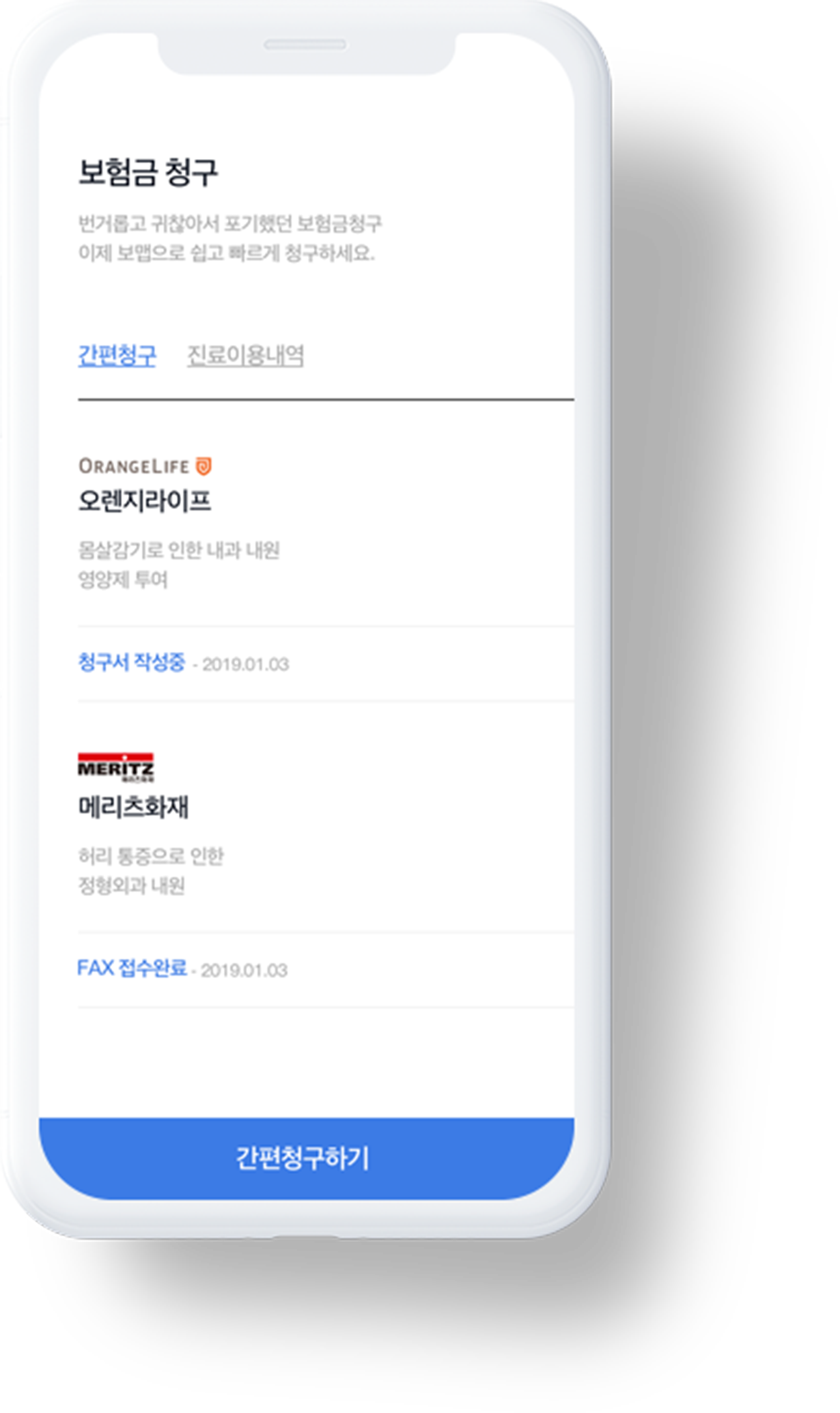
Task: Click the 영양제 투여 detail line
Action: tap(122, 580)
